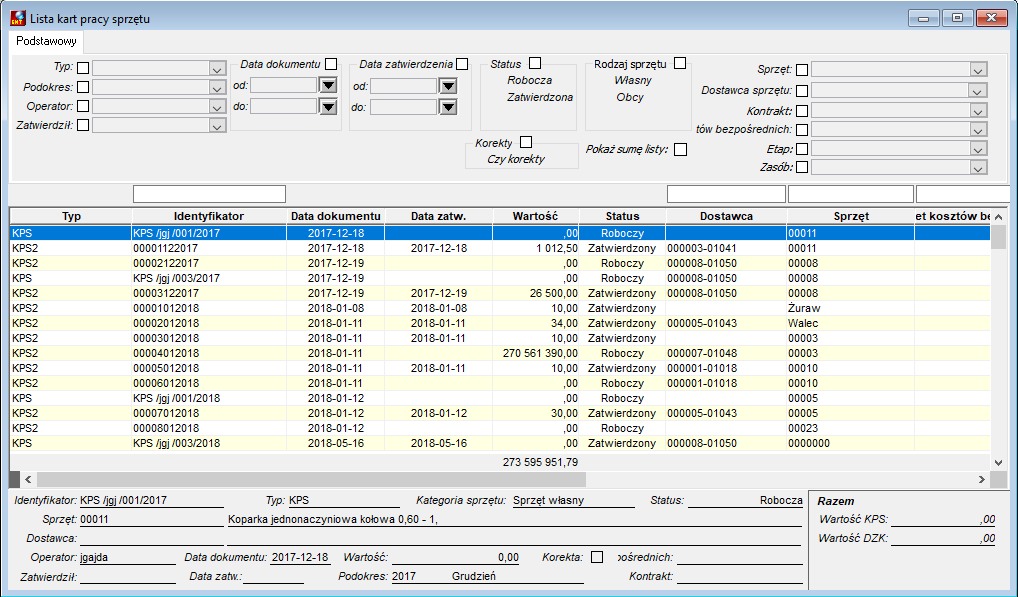The height and width of the screenshot is (597, 1018).
Task: Open the 'do' calendar under Data dokumentu
Action: [329, 106]
